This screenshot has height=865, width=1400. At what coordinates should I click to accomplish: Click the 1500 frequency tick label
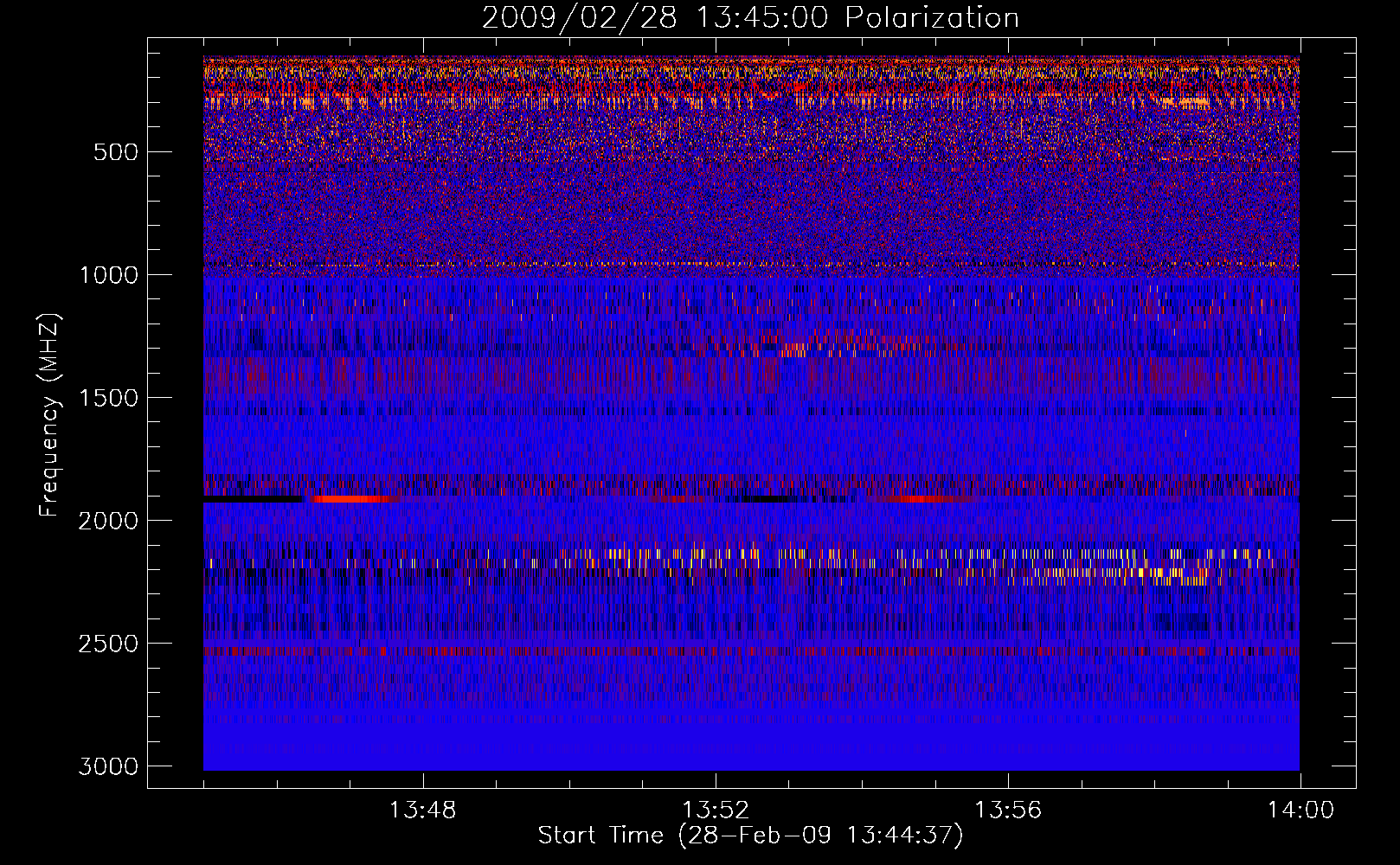108,398
